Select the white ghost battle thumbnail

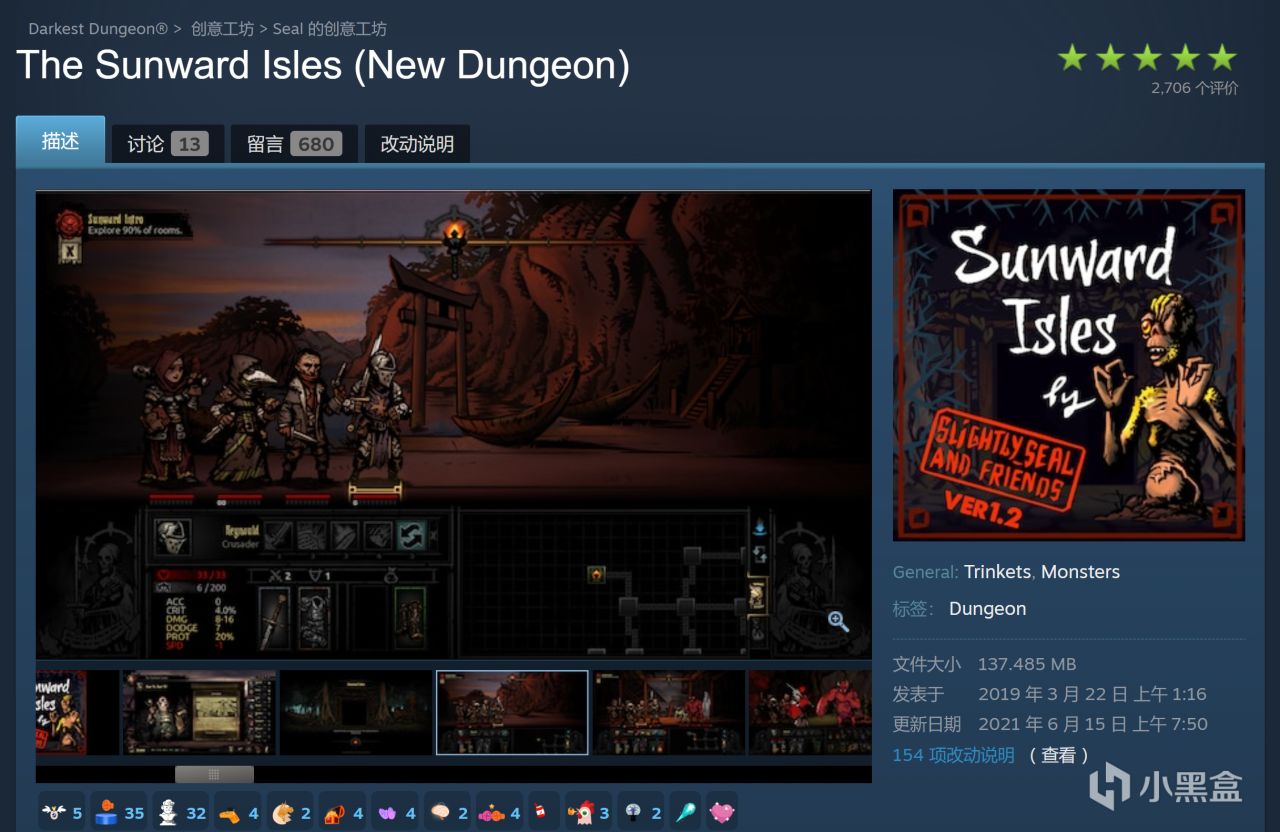(669, 712)
